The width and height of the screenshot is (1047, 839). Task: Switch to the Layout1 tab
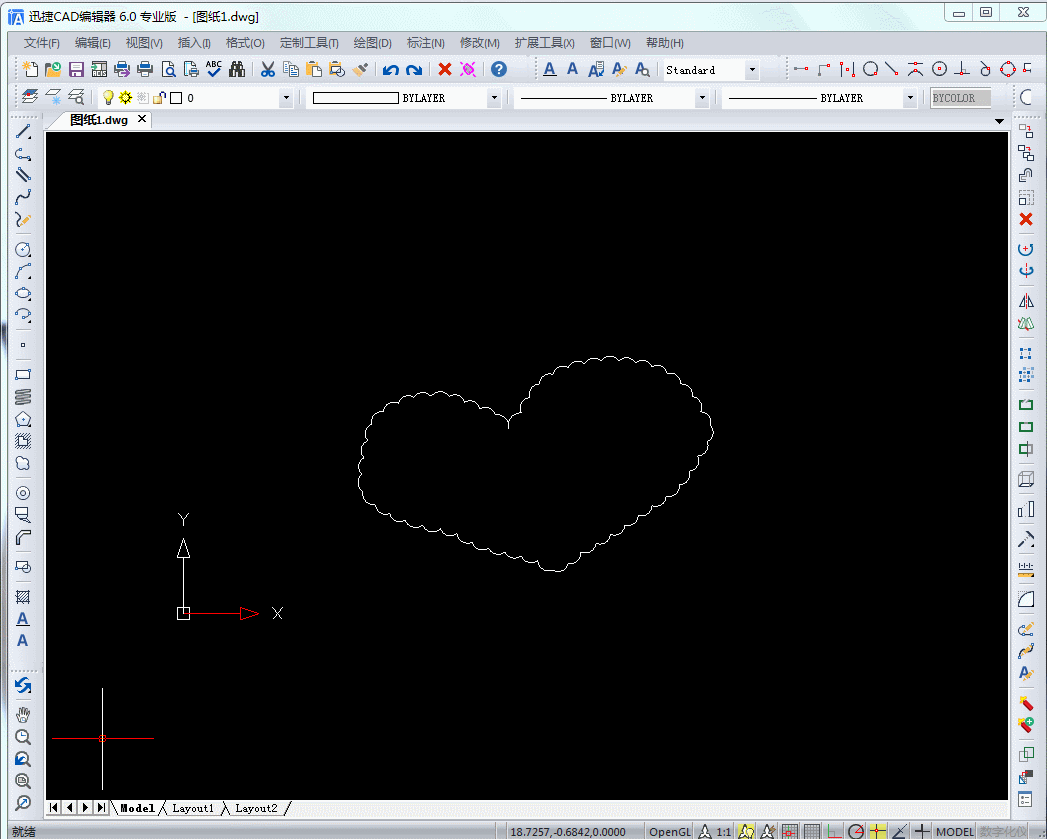coord(193,808)
